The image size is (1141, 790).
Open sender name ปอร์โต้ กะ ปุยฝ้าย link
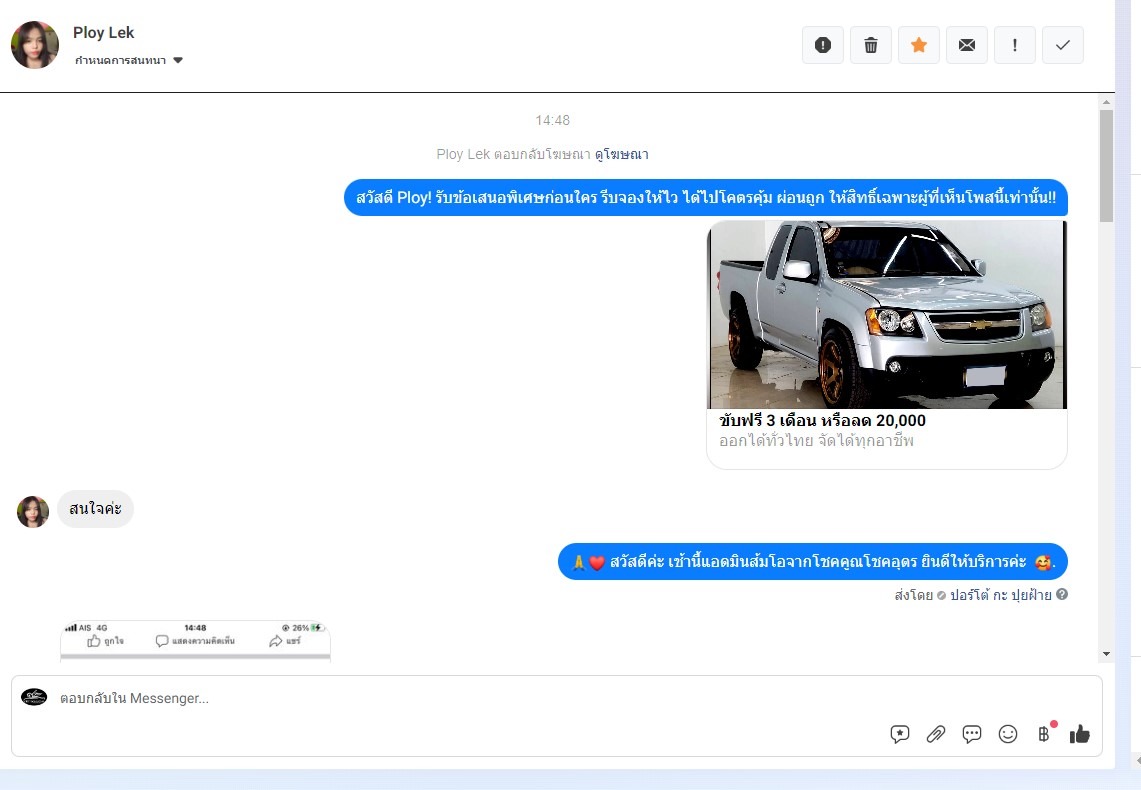coord(1001,595)
